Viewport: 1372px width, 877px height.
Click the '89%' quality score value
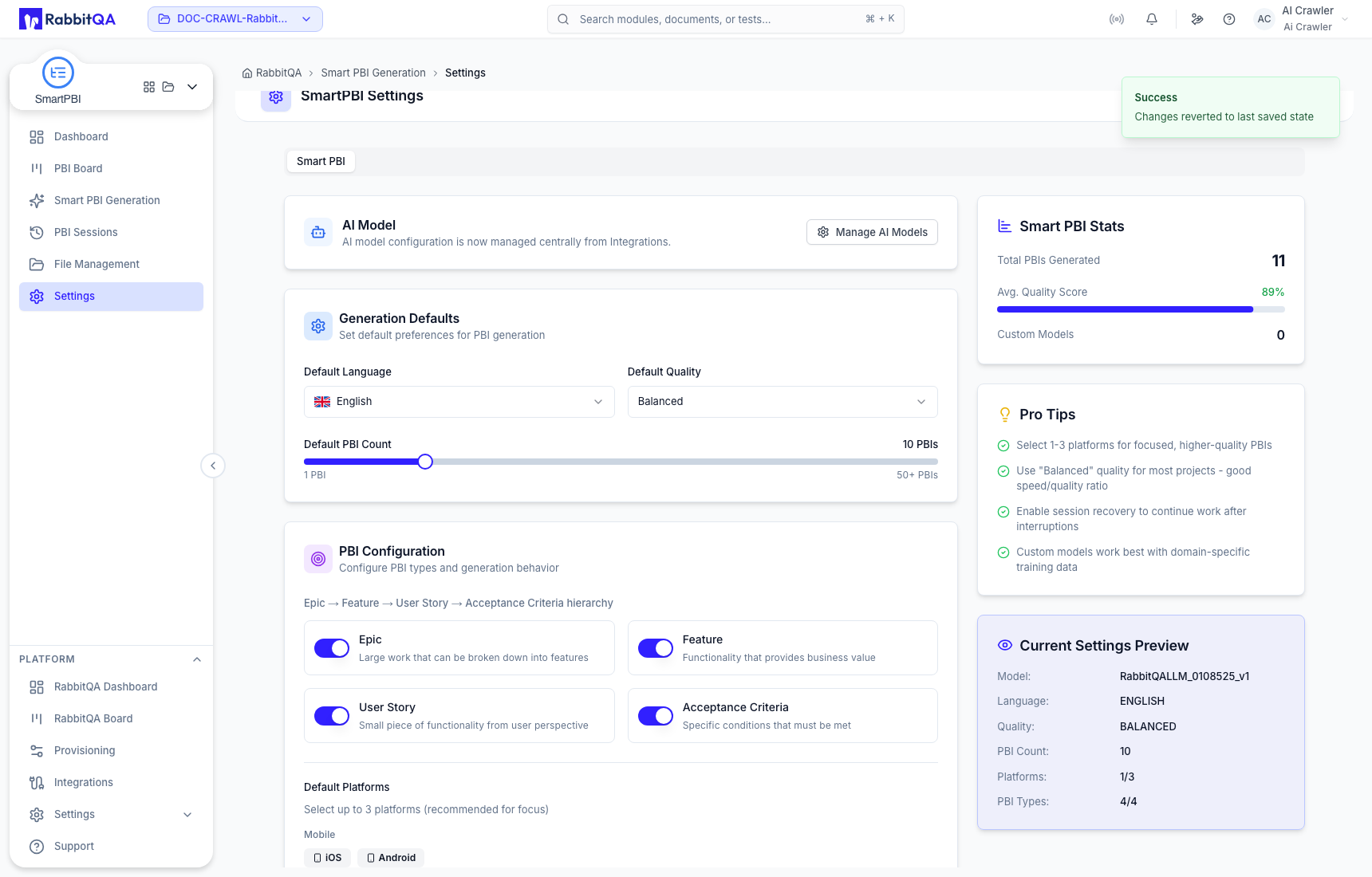point(1273,293)
